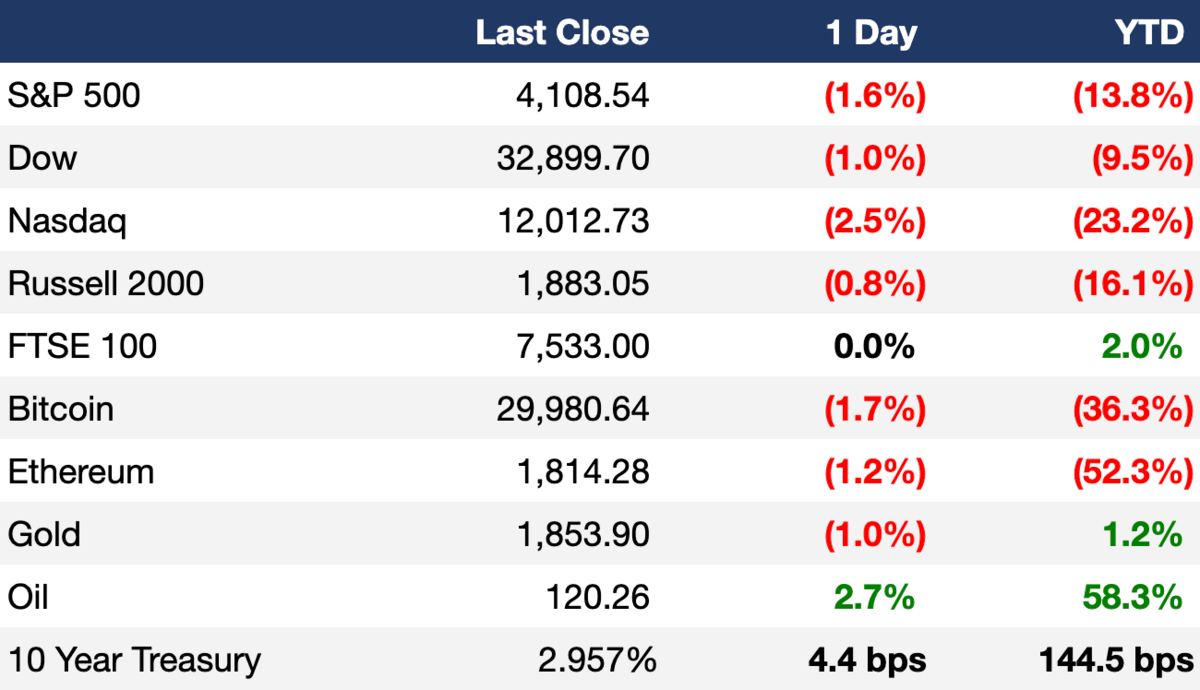Select Treasury YTD value 144.5 bps
This screenshot has height=690, width=1200.
pyautogui.click(x=1118, y=660)
